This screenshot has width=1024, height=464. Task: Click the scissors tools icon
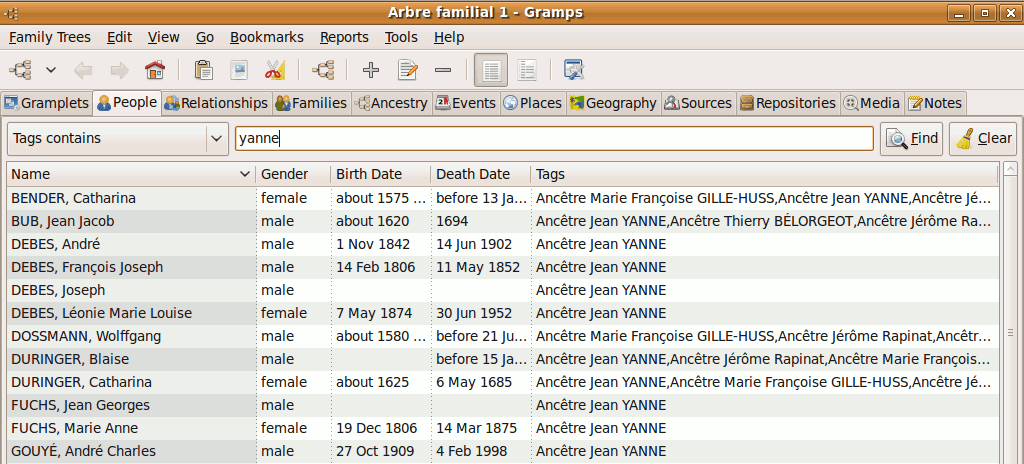pos(274,70)
